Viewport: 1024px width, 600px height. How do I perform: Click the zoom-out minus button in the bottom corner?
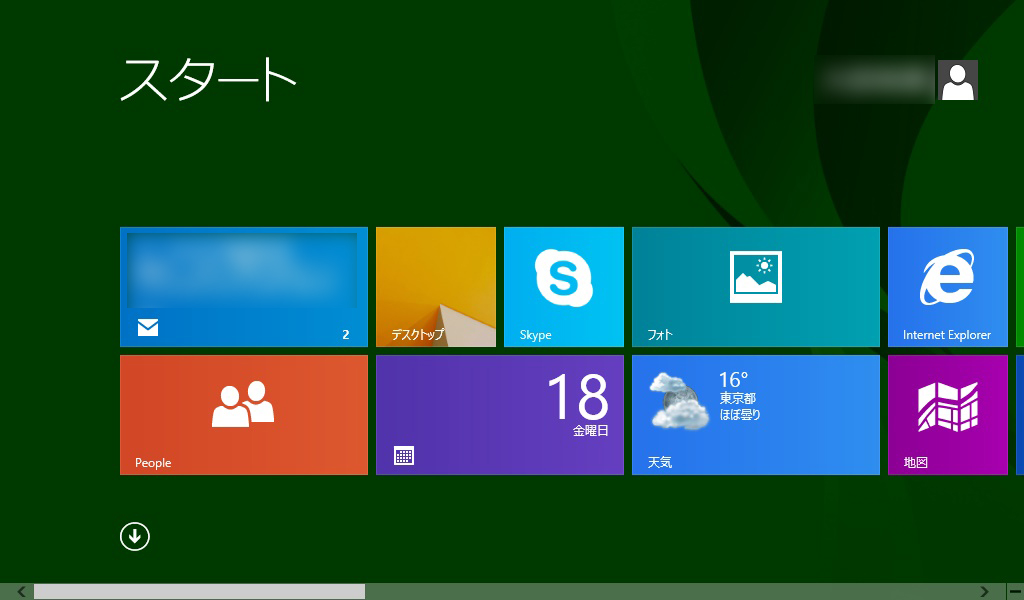[x=1015, y=592]
